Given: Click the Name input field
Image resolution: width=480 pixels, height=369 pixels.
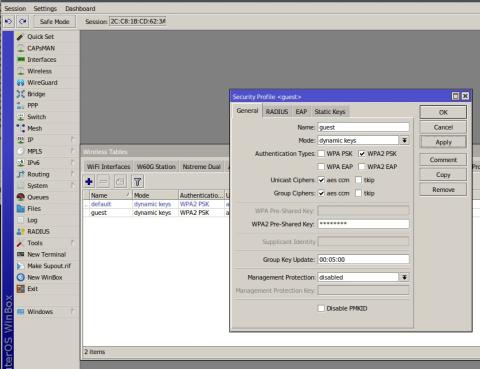Looking at the screenshot, I should [363, 127].
